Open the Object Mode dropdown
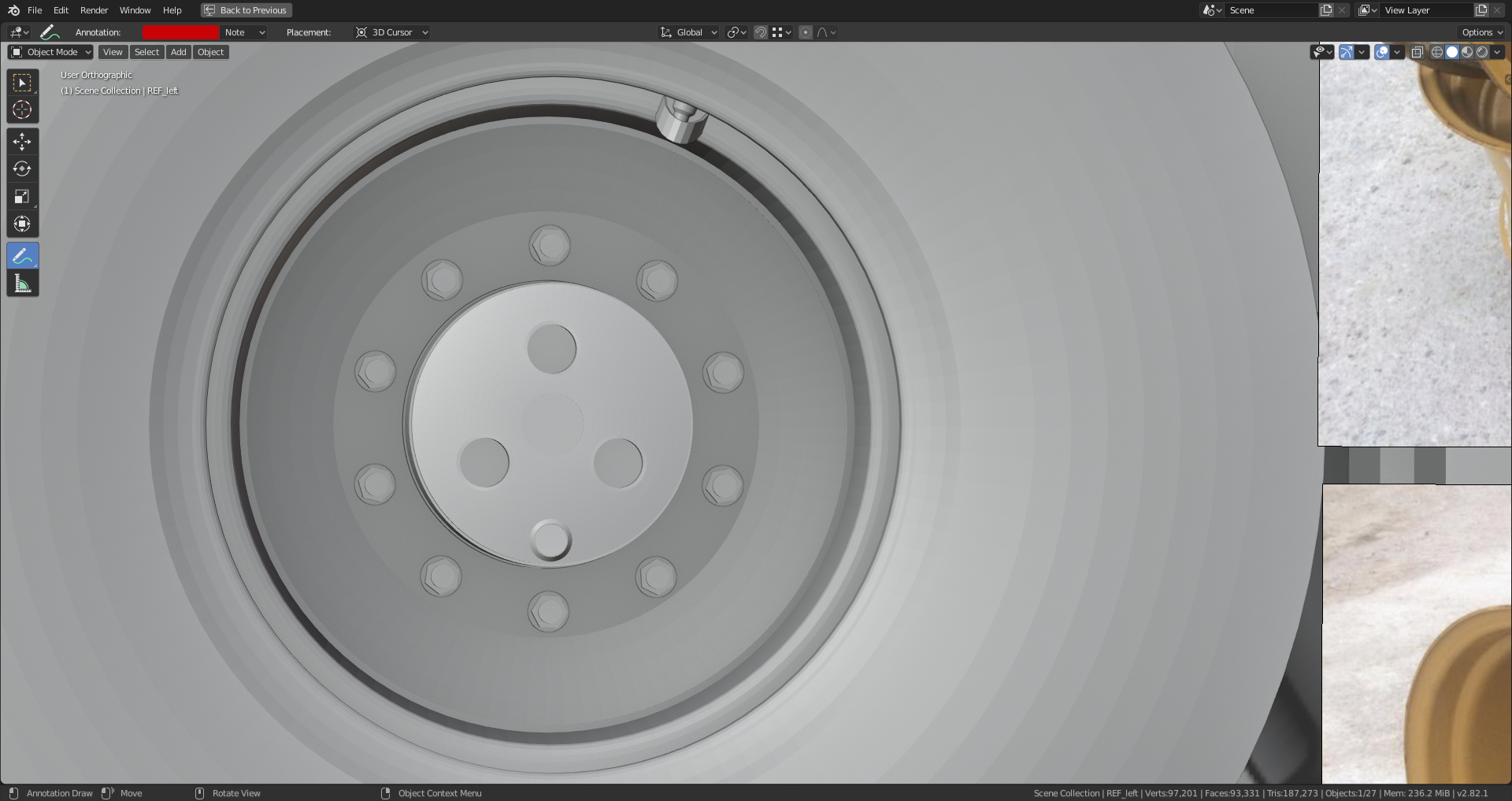The image size is (1512, 801). [51, 52]
